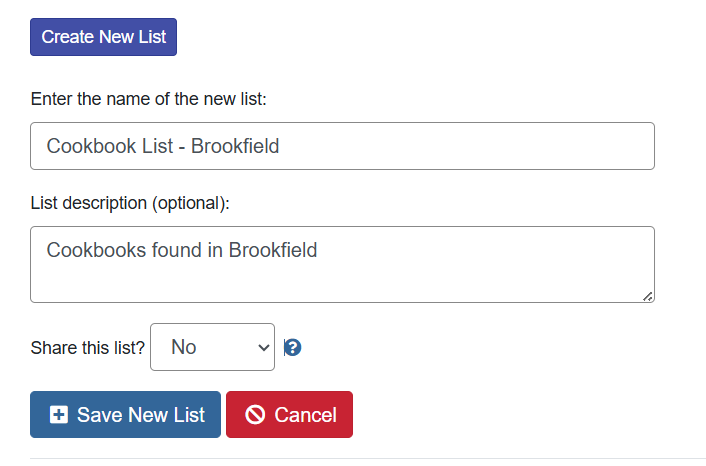Click the circle-slash icon on Cancel
Viewport: 706px width, 466px height.
pos(255,415)
